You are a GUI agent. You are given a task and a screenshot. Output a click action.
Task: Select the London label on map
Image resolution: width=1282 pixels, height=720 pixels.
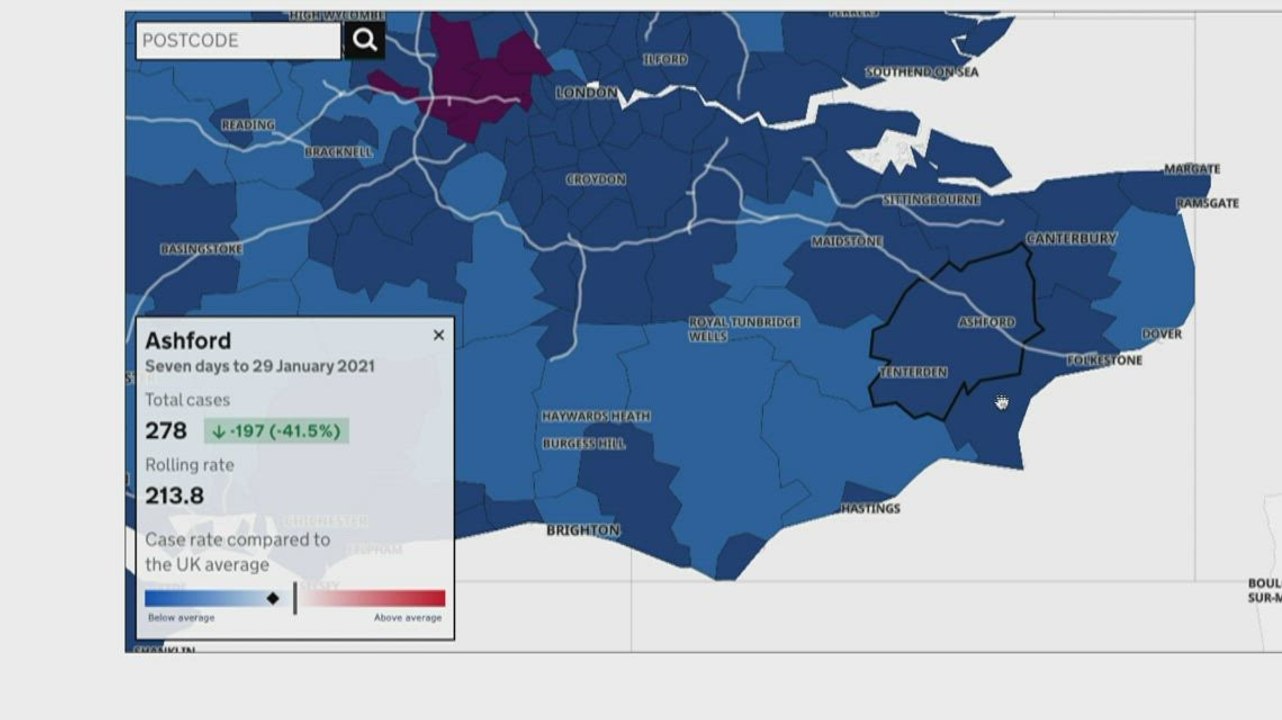(x=587, y=93)
